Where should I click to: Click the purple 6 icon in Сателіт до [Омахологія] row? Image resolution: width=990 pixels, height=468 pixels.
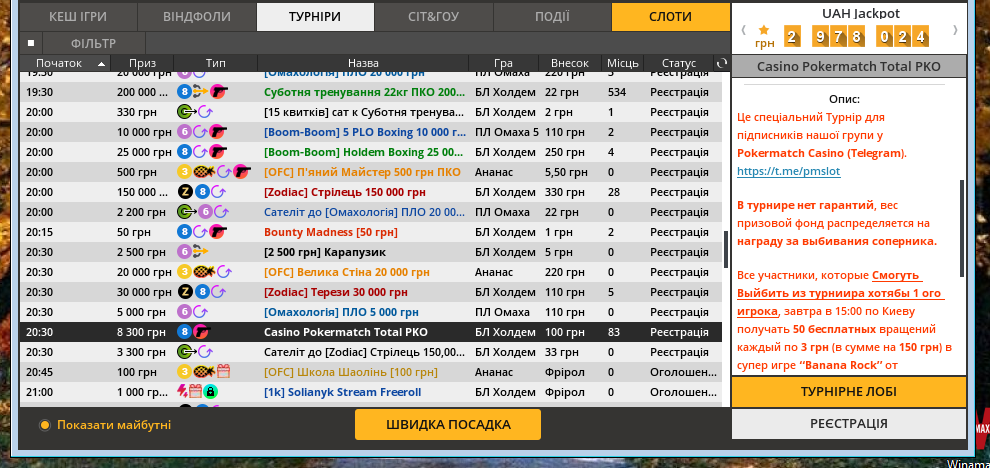click(205, 212)
